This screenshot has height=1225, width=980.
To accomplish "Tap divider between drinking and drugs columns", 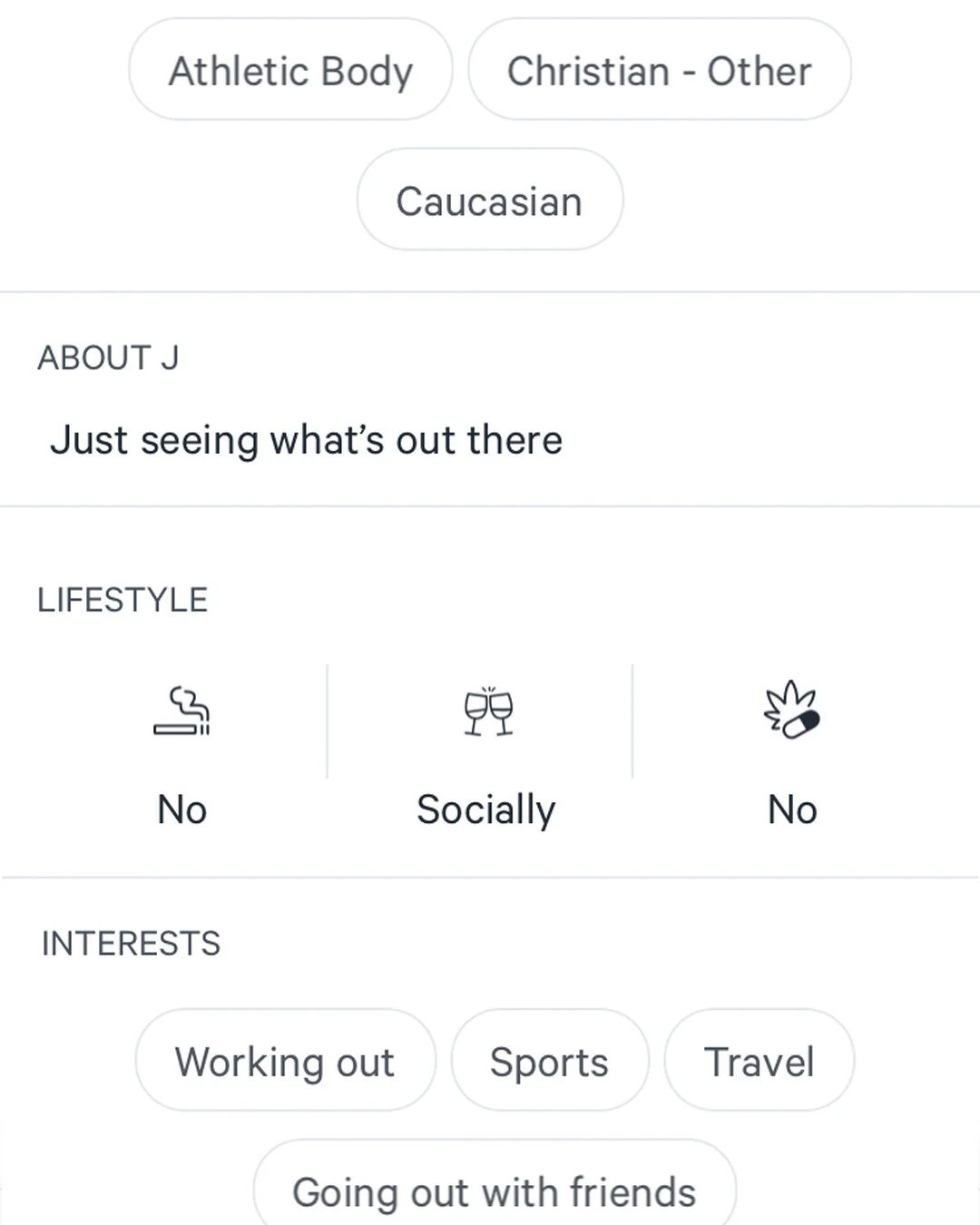I will point(632,721).
